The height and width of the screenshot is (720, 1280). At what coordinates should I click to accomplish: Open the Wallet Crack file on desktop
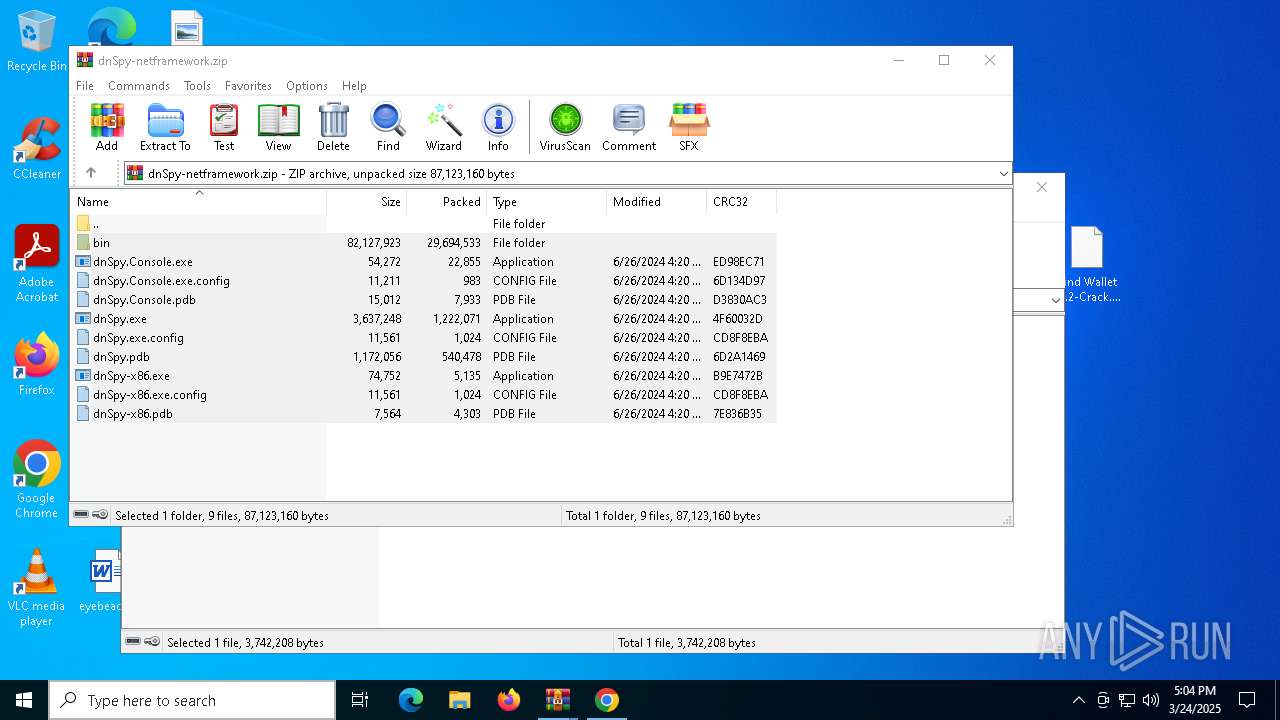click(x=1088, y=264)
